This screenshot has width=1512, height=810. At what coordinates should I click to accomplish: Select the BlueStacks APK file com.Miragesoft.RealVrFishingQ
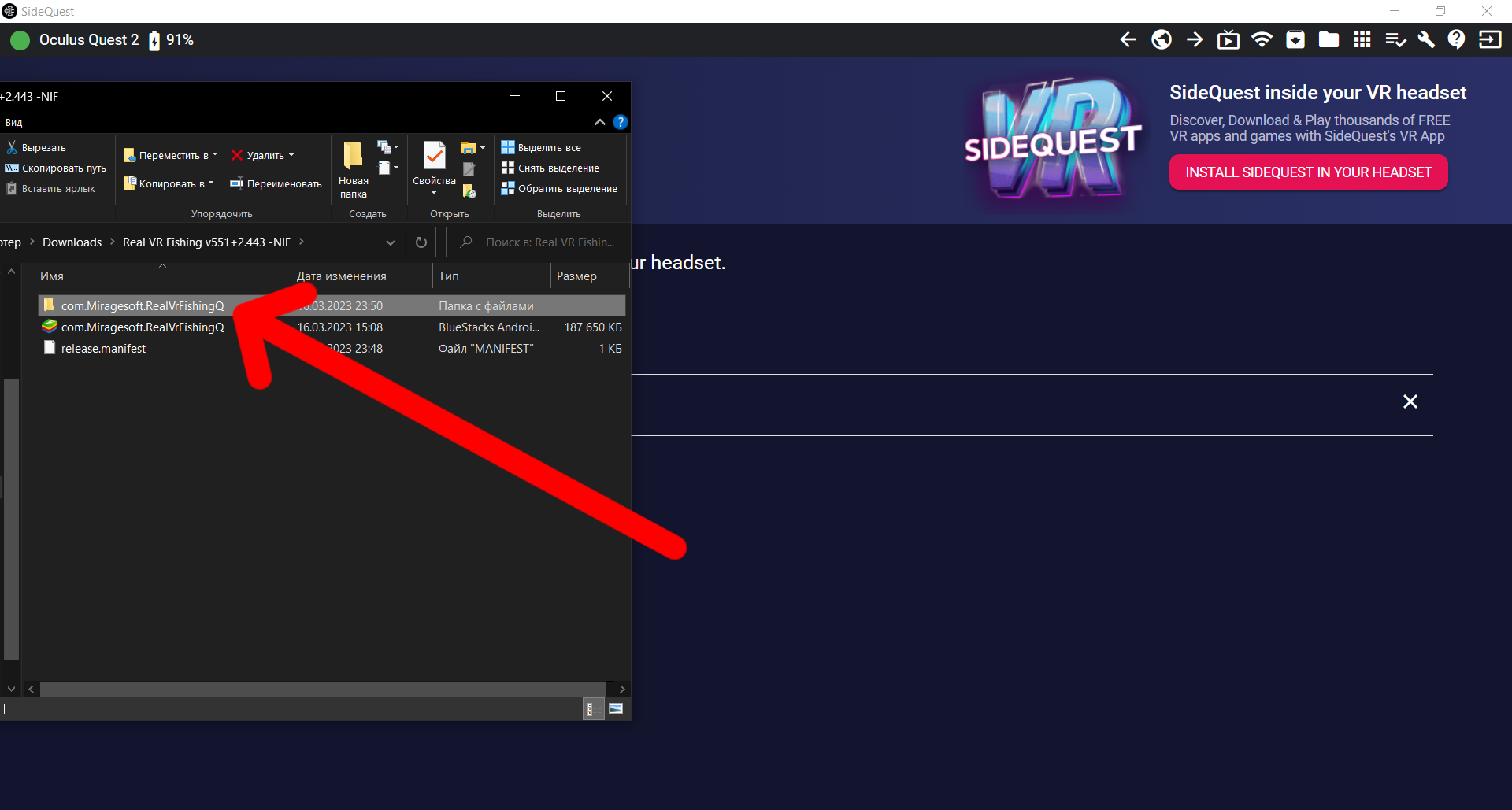[332, 327]
